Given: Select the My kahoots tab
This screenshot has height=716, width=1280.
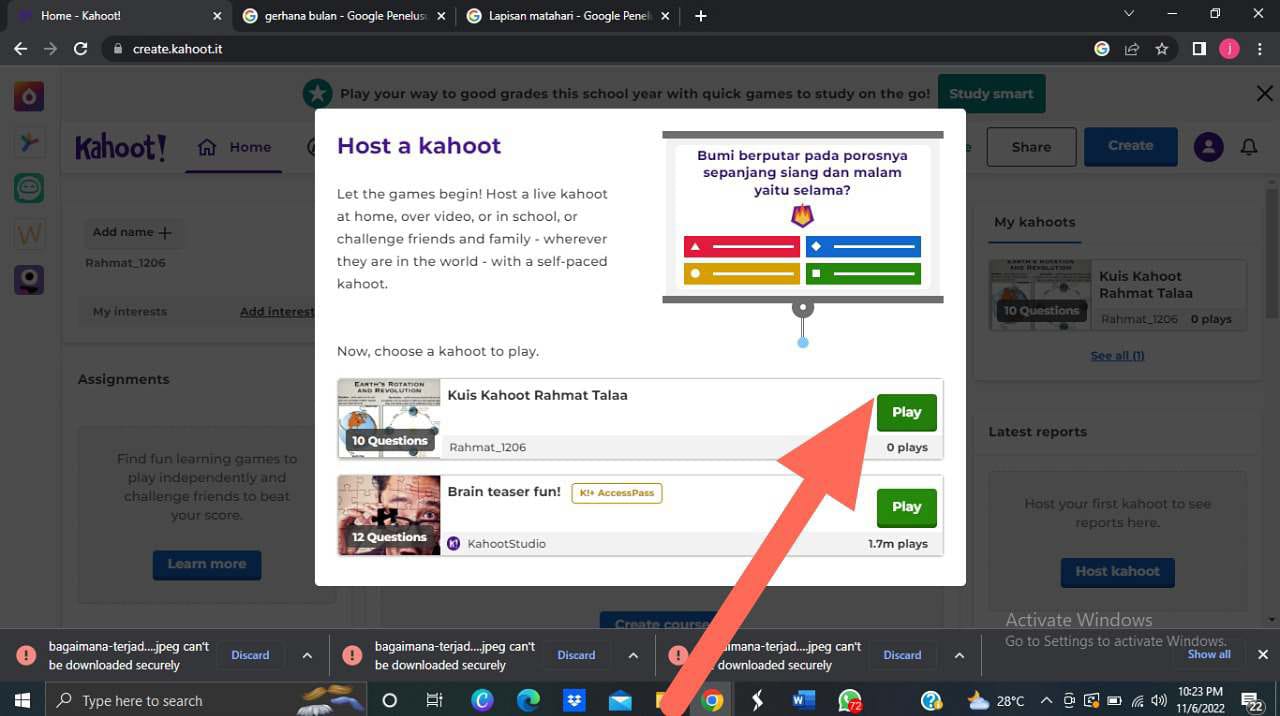Looking at the screenshot, I should click(1035, 222).
